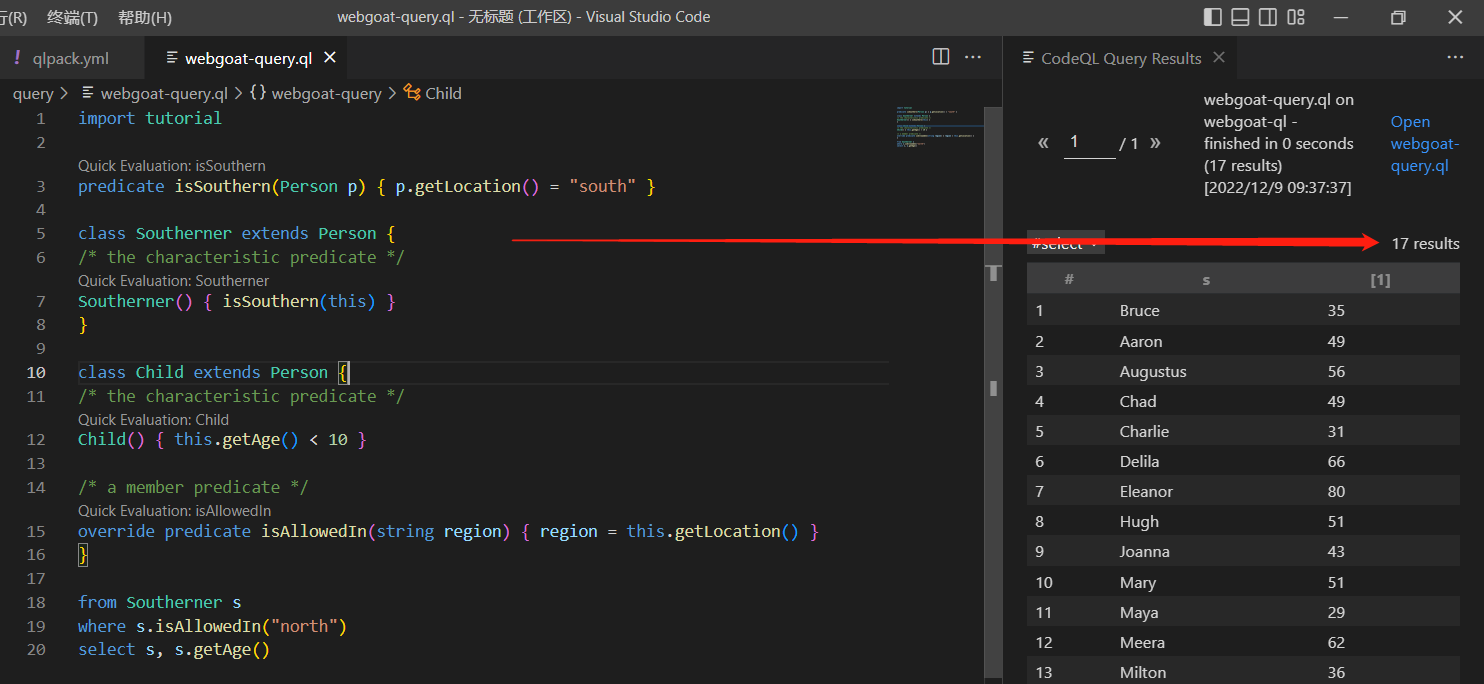Open the Customize Layout icon in title bar
The height and width of the screenshot is (684, 1484).
1296,17
